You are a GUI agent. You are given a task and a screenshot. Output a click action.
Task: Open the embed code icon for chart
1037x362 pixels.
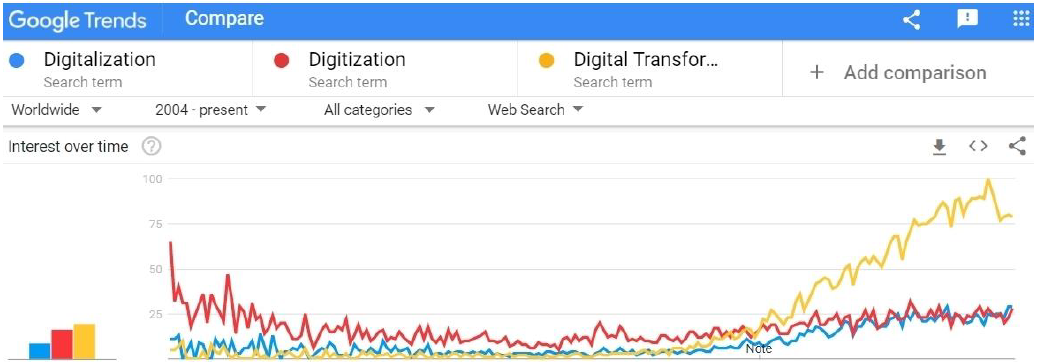pyautogui.click(x=978, y=147)
